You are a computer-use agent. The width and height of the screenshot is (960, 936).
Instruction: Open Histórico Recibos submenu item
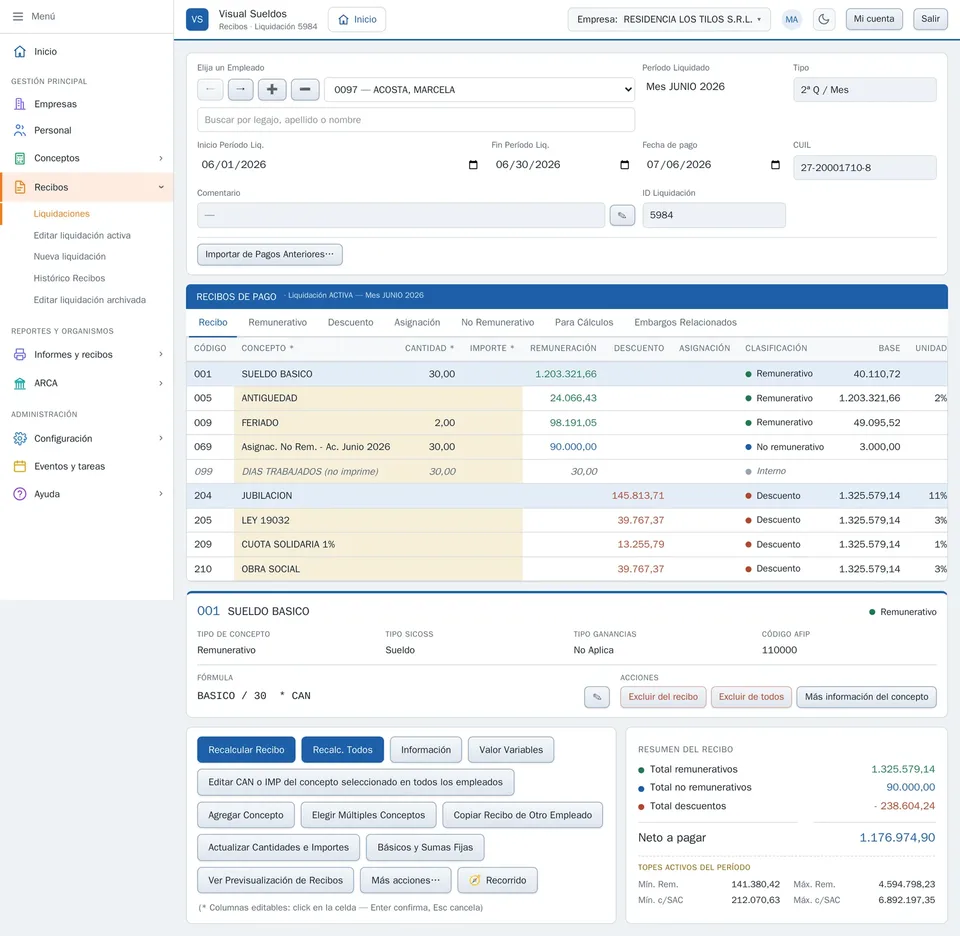click(x=69, y=278)
